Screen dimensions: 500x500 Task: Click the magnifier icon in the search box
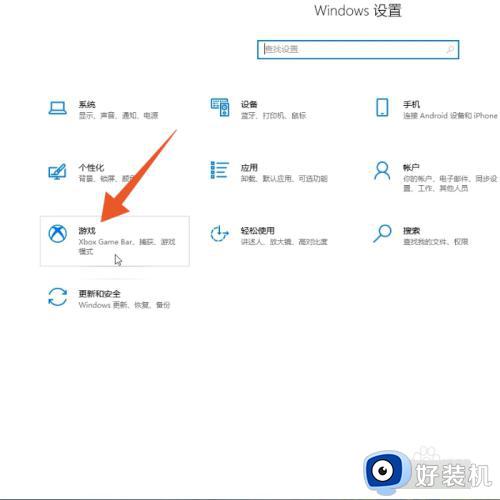450,49
